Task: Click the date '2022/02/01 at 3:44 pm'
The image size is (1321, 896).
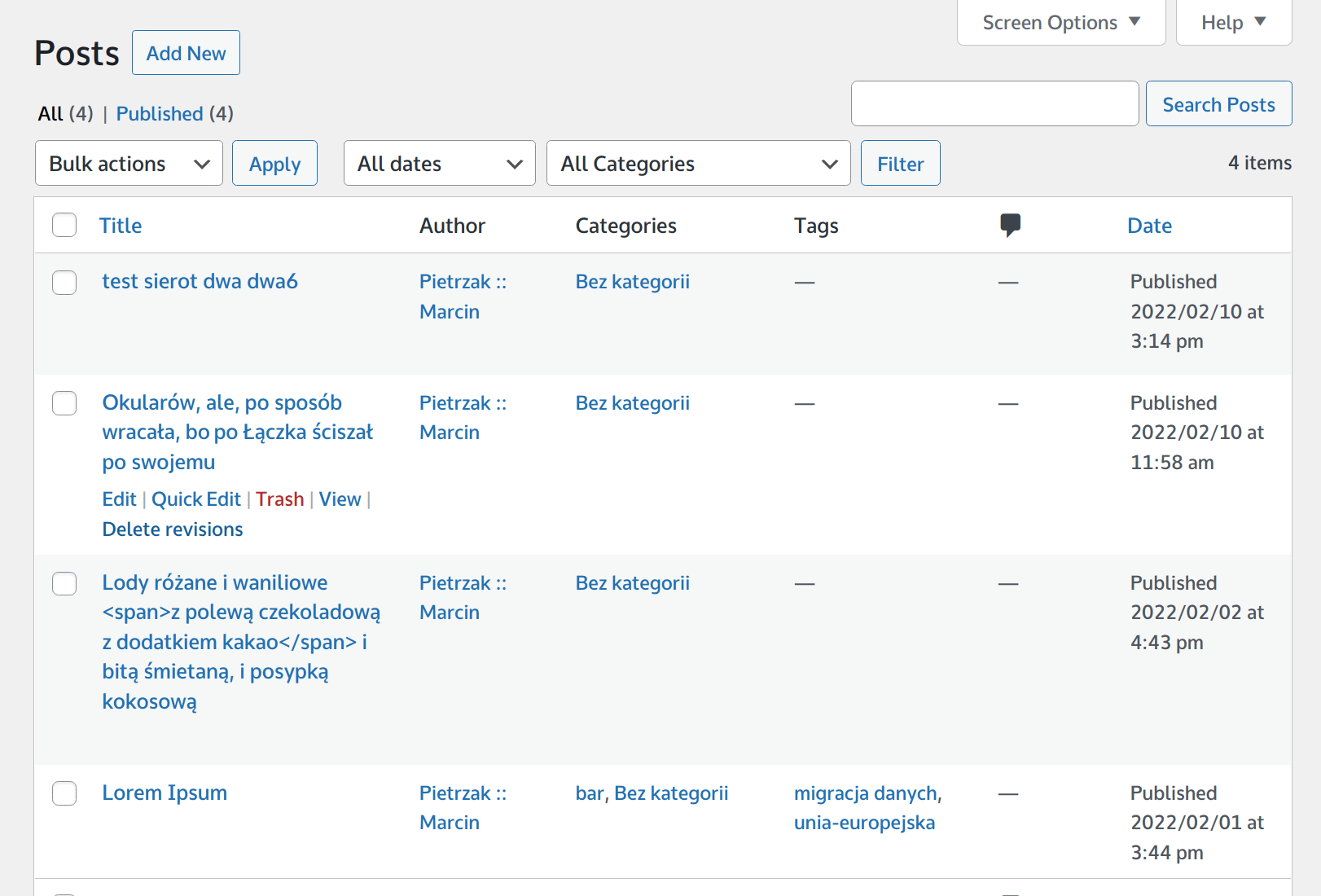Action: point(1196,838)
